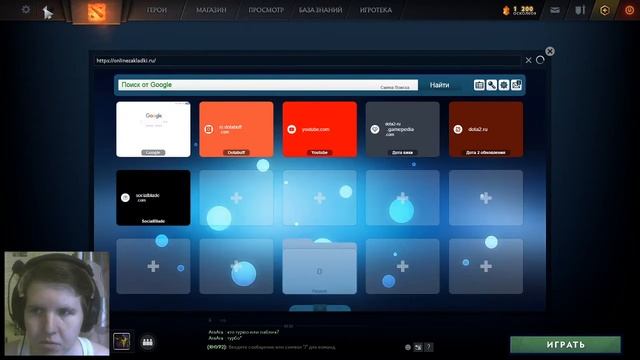
Task: Open the chat emoticon picker icon
Action: (407, 347)
